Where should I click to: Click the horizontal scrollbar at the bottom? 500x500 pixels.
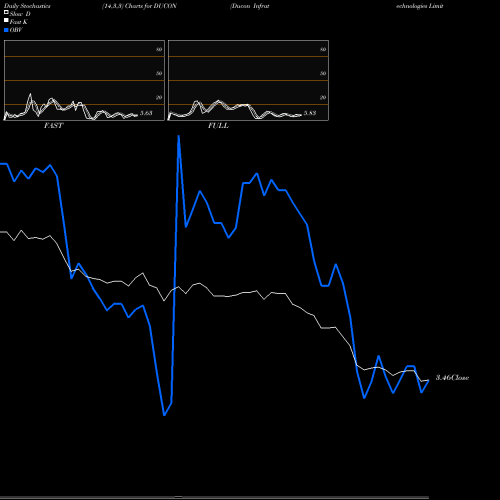coord(214,497)
